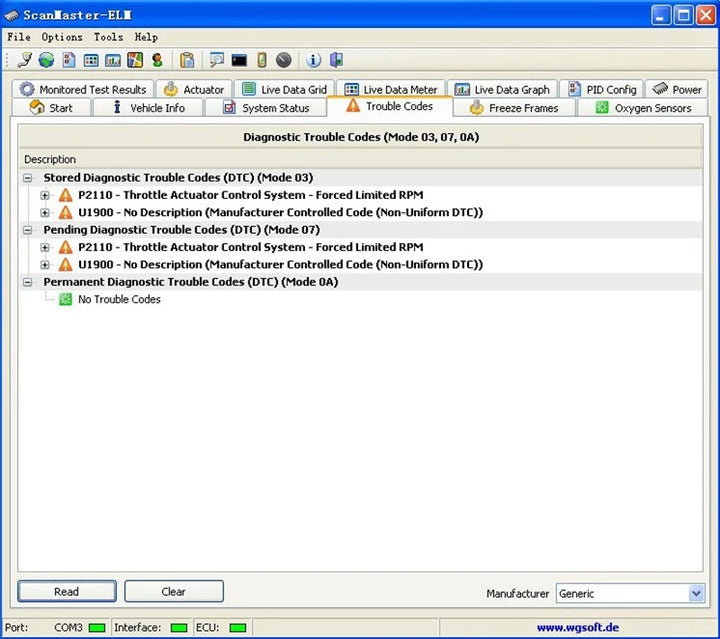Image resolution: width=720 pixels, height=639 pixels.
Task: Click the connect cable icon in toolbar
Action: pyautogui.click(x=24, y=60)
